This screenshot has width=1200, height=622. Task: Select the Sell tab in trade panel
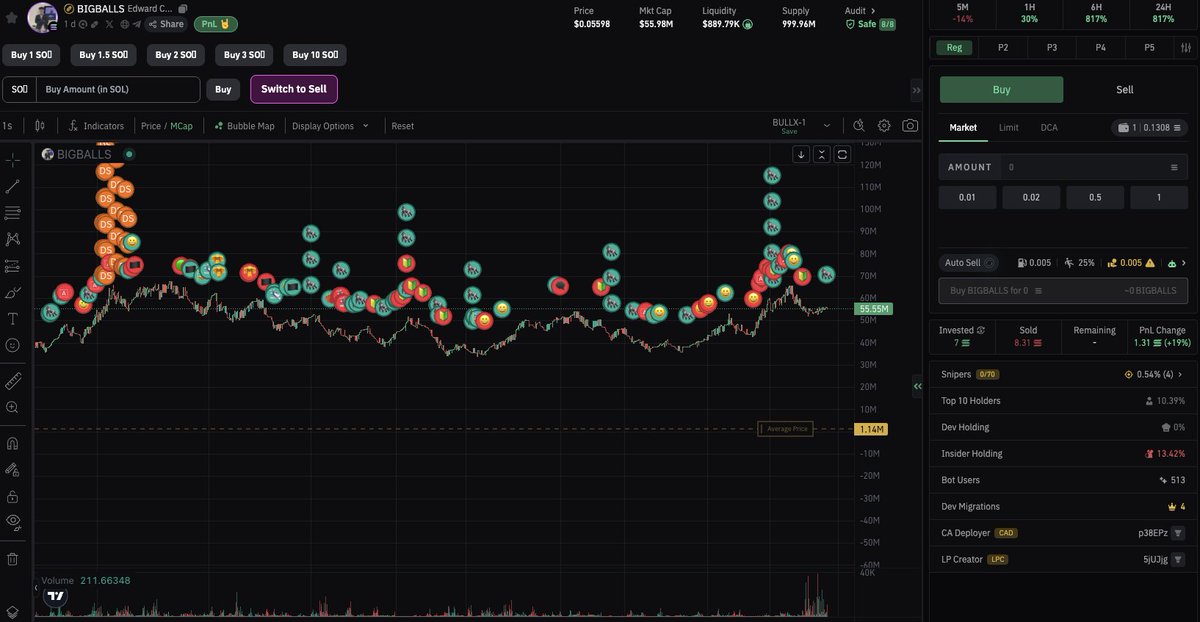coord(1125,89)
